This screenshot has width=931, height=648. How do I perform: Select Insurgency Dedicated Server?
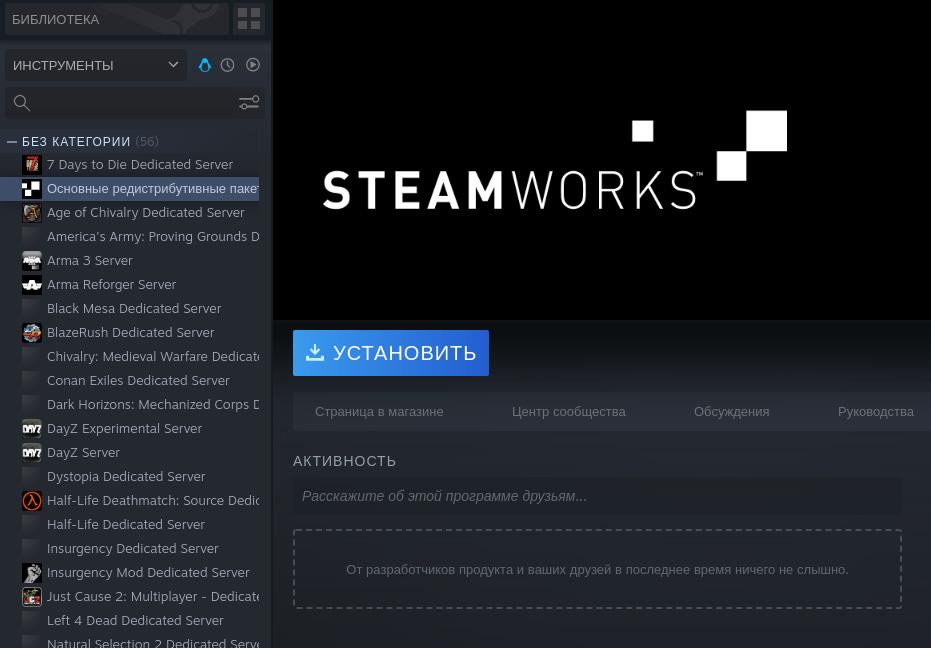pyautogui.click(x=133, y=549)
